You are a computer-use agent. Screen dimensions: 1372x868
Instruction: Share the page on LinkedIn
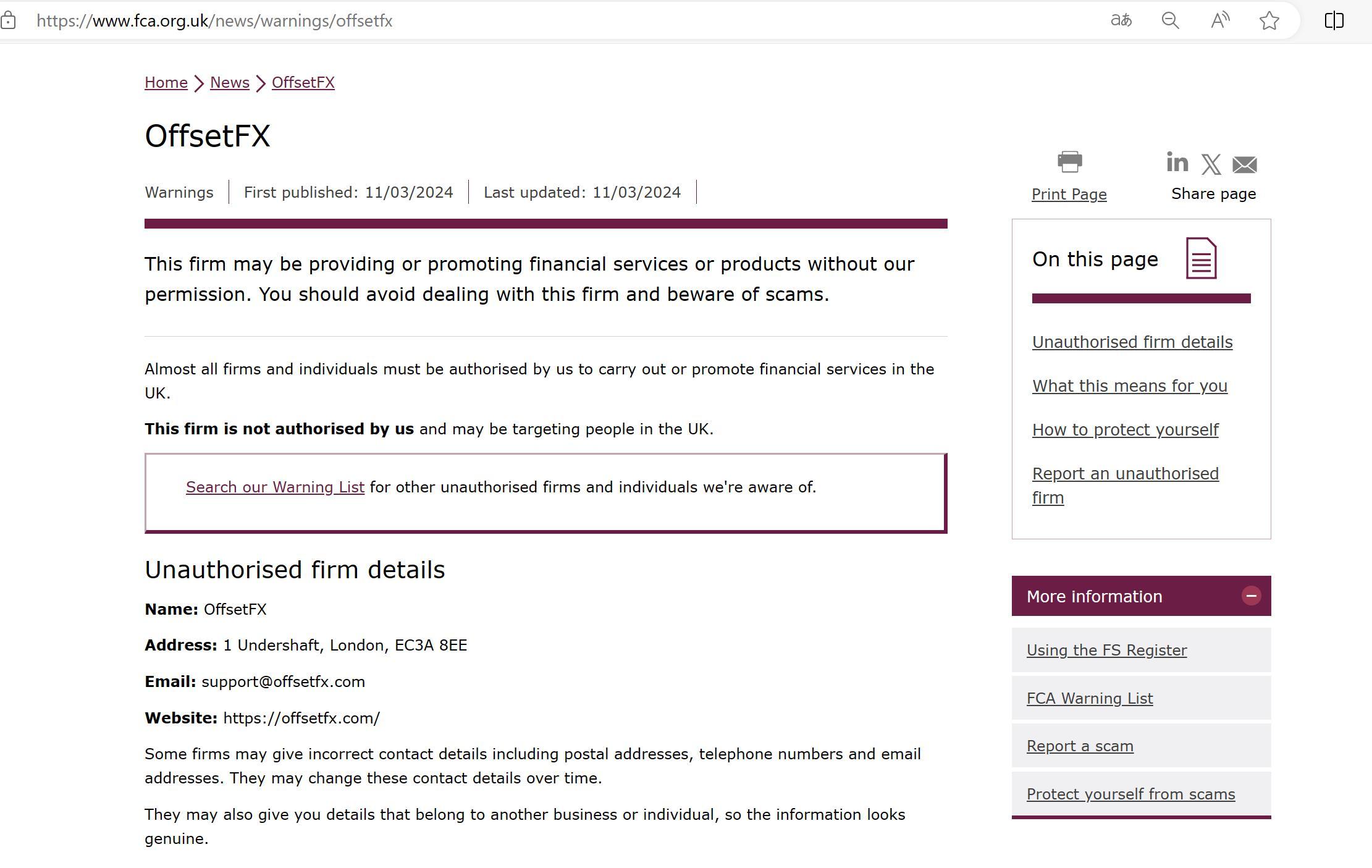[x=1177, y=162]
